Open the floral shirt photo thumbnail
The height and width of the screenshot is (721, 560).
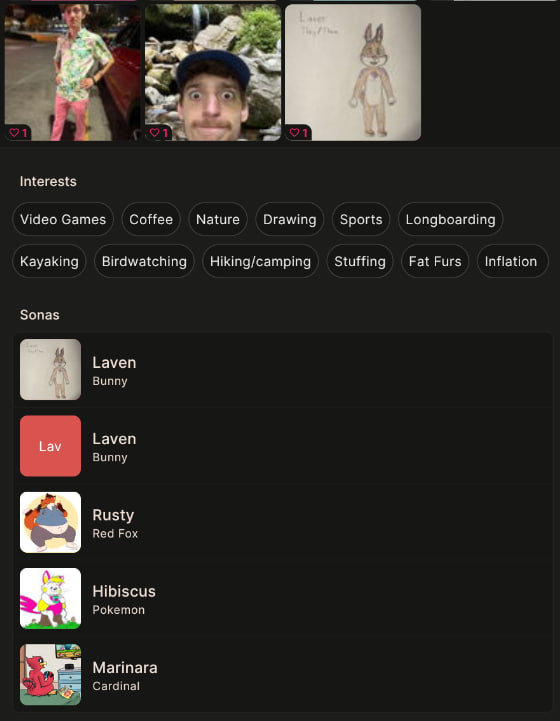tap(73, 72)
